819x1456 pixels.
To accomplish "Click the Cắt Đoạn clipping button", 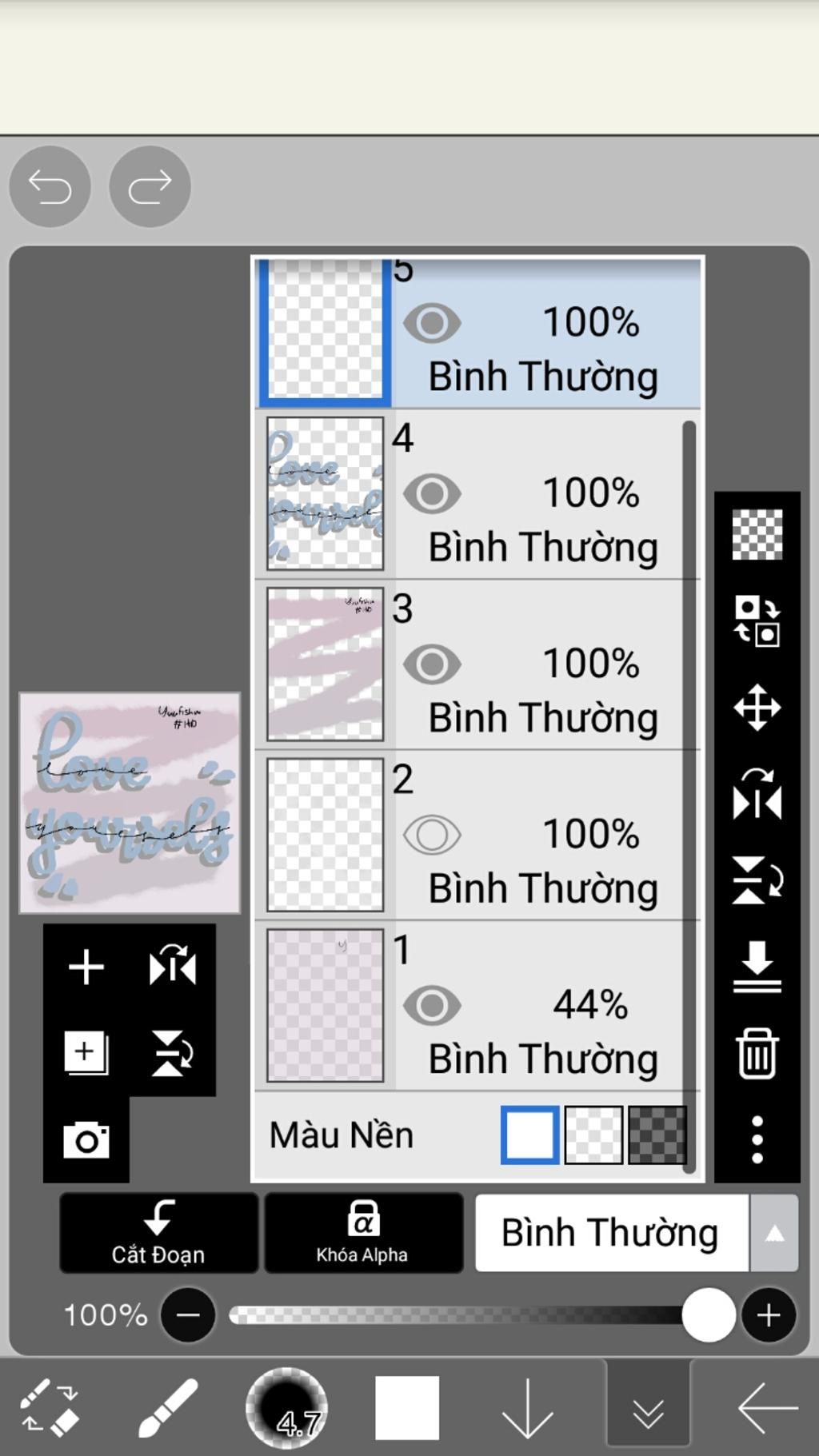I will pos(158,1233).
